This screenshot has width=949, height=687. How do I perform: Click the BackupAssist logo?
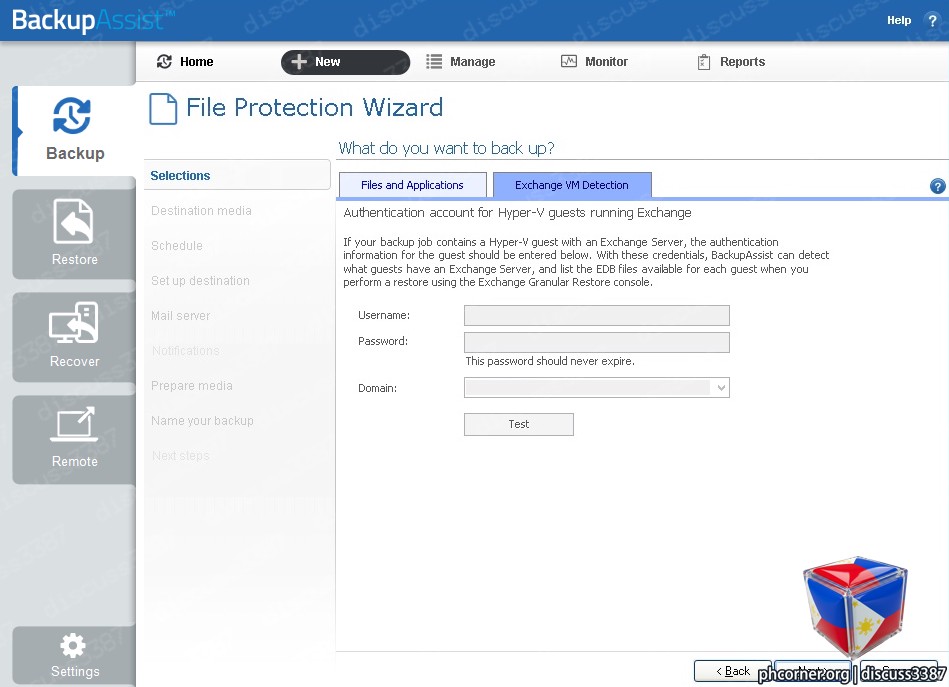coord(92,20)
